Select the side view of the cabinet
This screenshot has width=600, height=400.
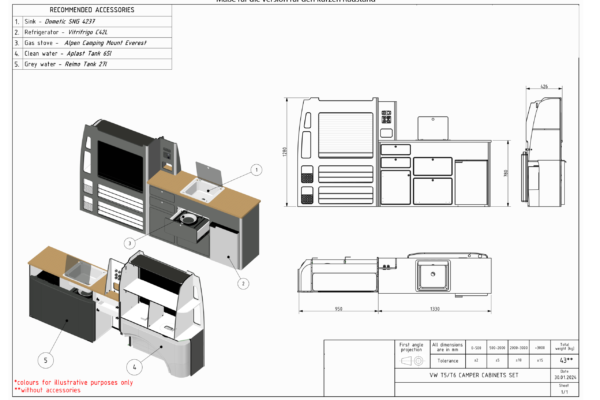pyautogui.click(x=548, y=150)
